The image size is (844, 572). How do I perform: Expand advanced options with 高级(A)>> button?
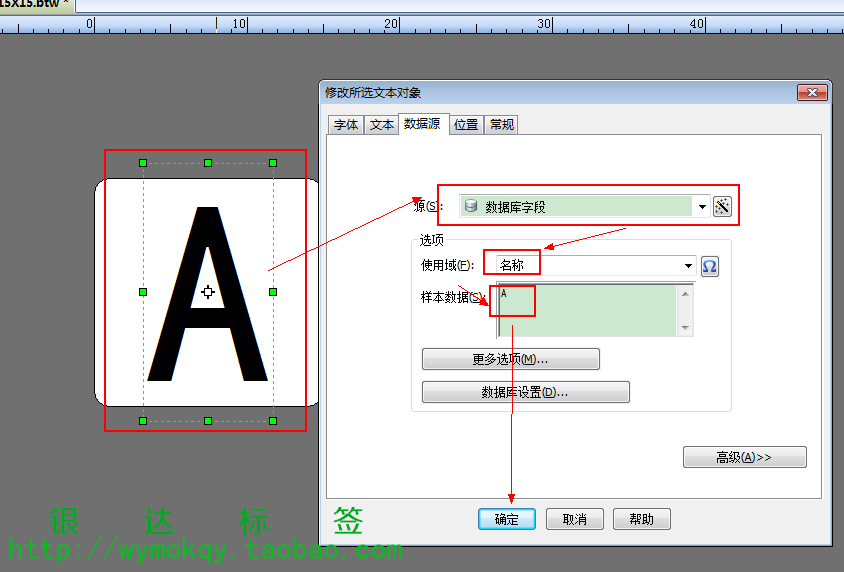coord(744,457)
